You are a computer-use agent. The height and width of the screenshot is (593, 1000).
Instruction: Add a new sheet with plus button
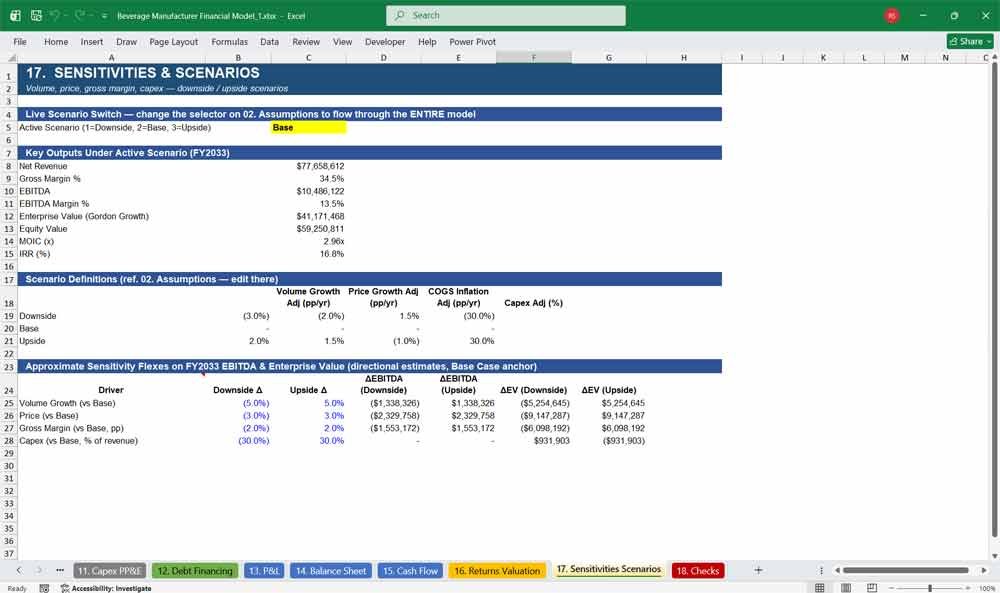(x=758, y=571)
